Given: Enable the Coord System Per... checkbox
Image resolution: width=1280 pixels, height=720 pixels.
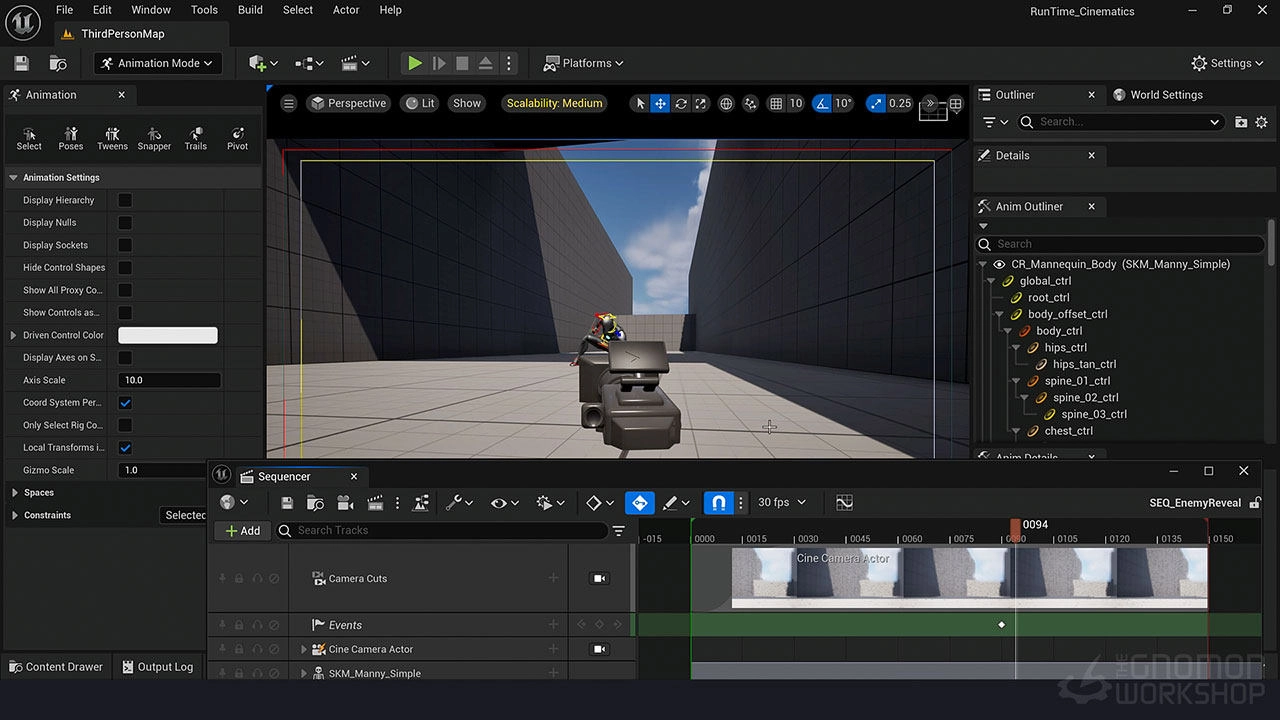Looking at the screenshot, I should pos(124,402).
